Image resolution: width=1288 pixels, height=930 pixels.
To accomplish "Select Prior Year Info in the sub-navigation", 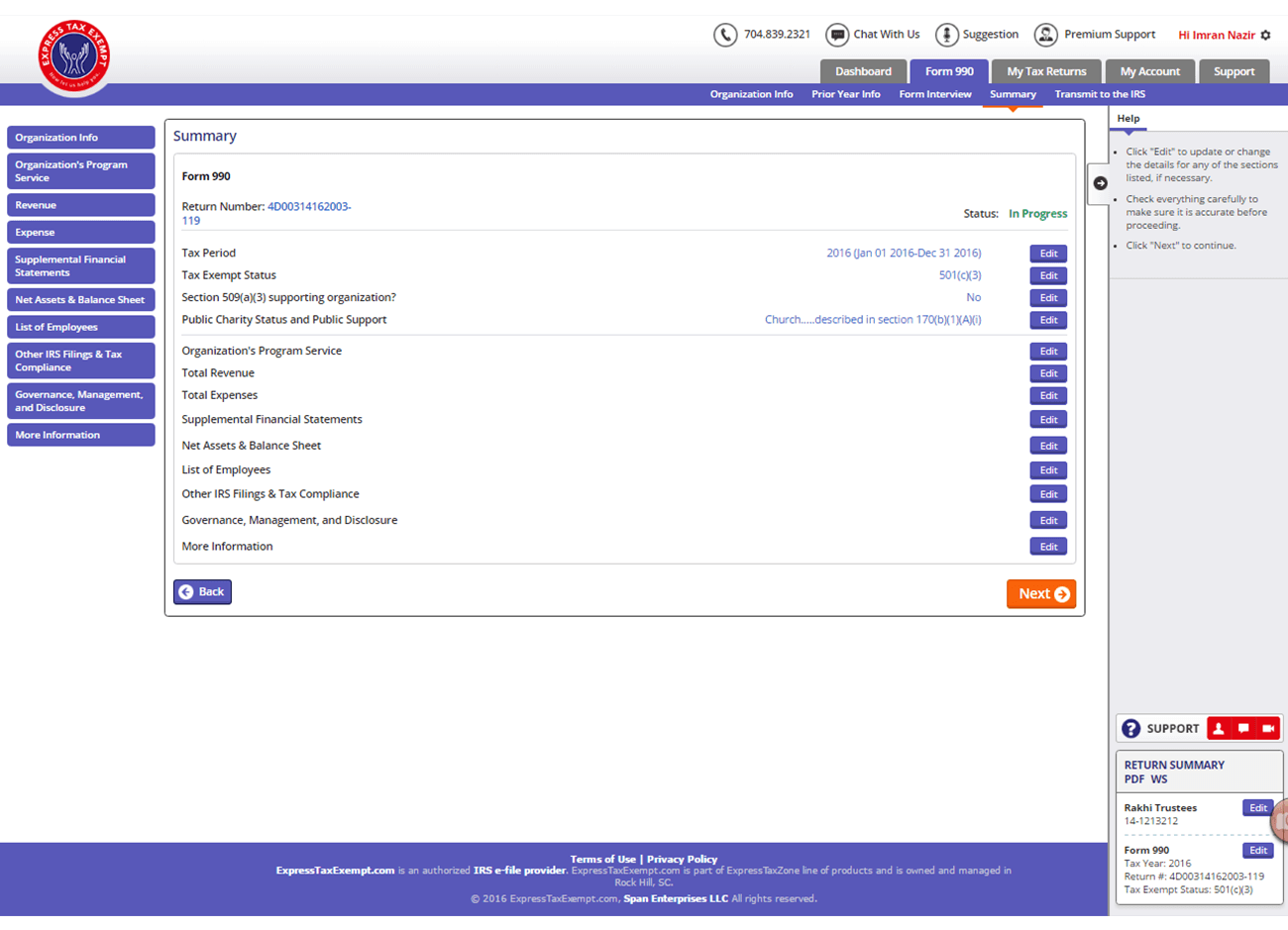I will (x=845, y=94).
